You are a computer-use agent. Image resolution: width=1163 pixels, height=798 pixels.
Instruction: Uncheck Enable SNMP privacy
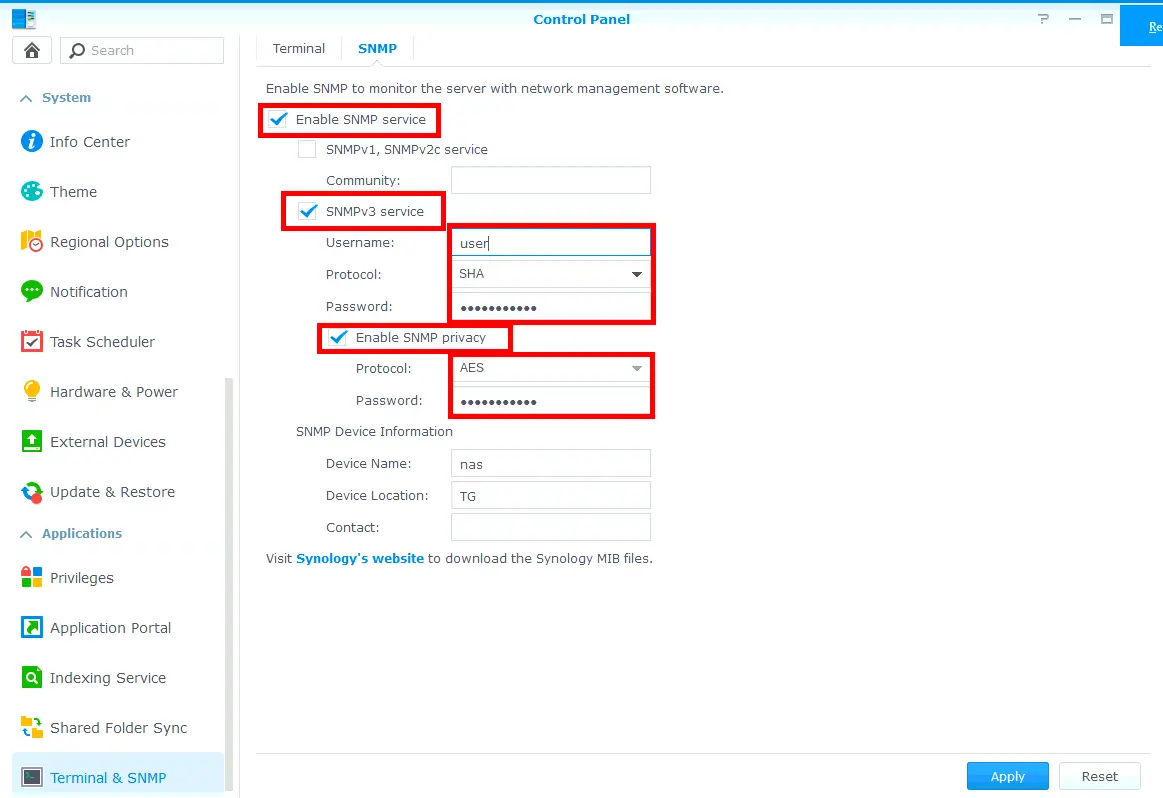coord(337,338)
